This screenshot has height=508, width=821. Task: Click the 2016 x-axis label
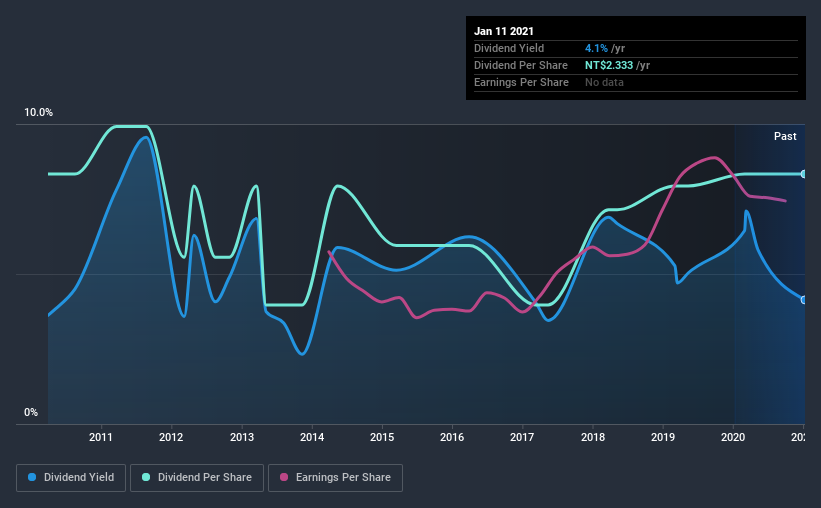452,437
